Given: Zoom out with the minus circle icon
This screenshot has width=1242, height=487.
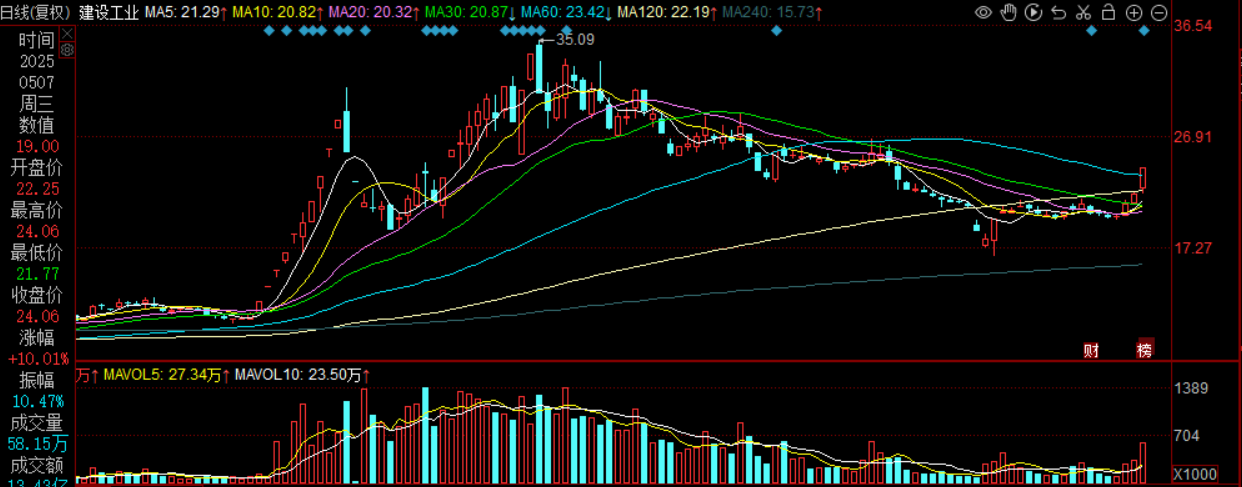Looking at the screenshot, I should pos(1159,13).
